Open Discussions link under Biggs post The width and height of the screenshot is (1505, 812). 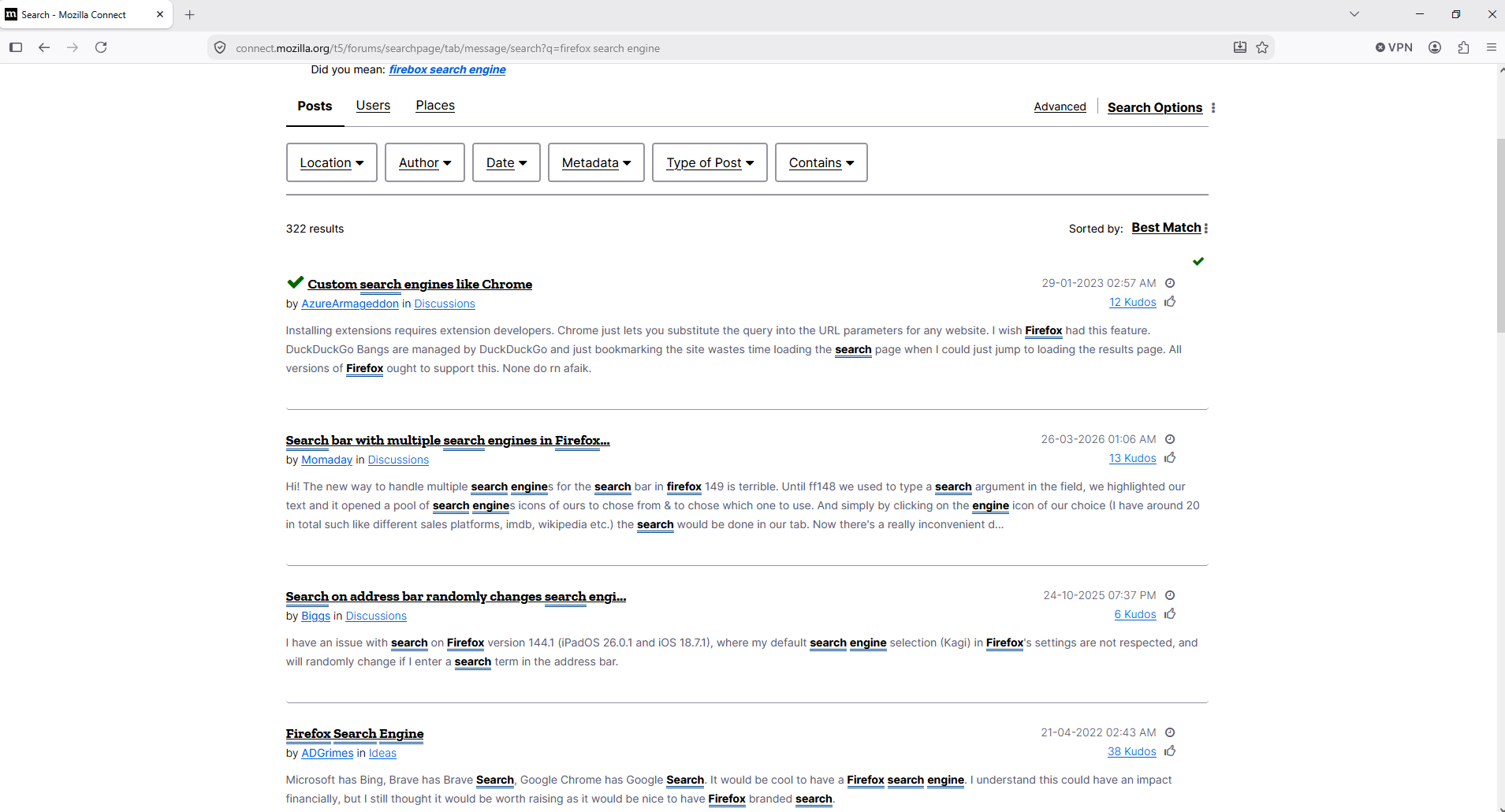point(376,616)
